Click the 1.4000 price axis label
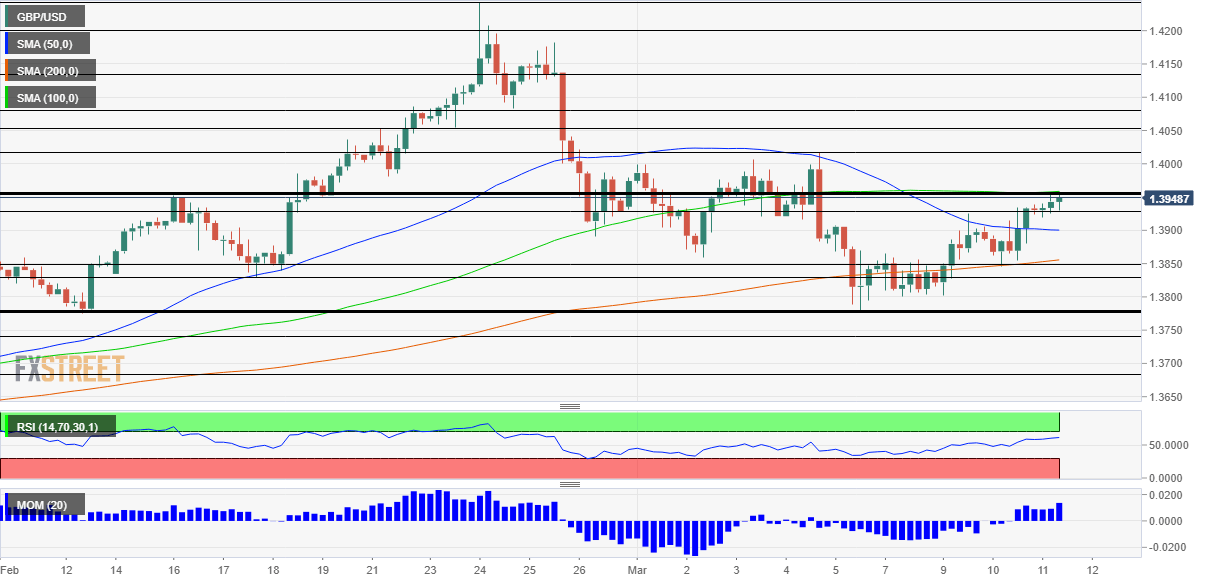The height and width of the screenshot is (583, 1212). click(1167, 164)
